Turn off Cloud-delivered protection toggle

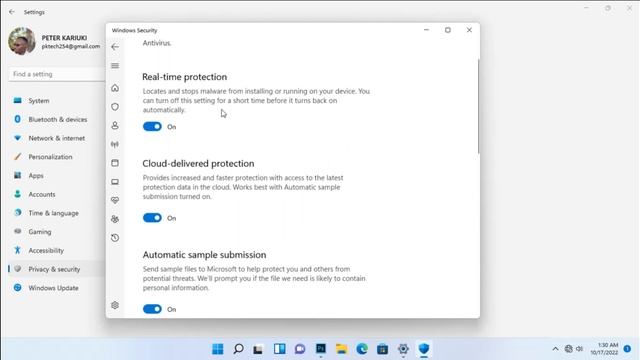pyautogui.click(x=152, y=218)
